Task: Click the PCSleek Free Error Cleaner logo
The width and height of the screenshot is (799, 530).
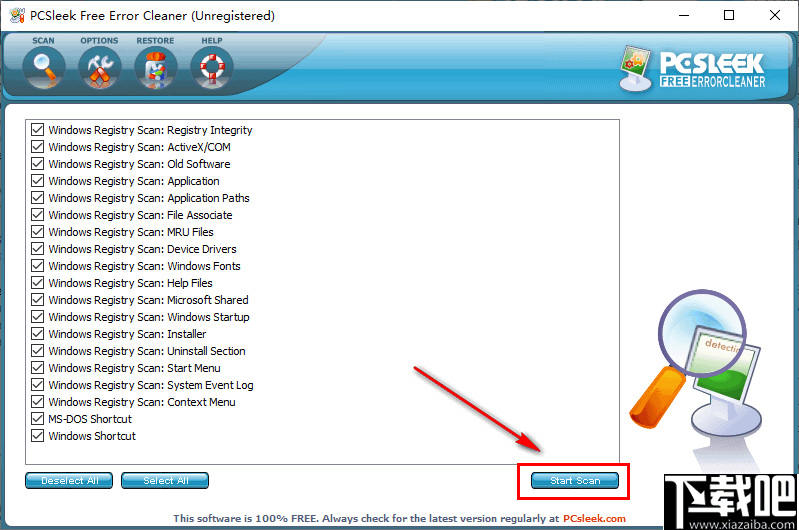Action: [x=693, y=69]
